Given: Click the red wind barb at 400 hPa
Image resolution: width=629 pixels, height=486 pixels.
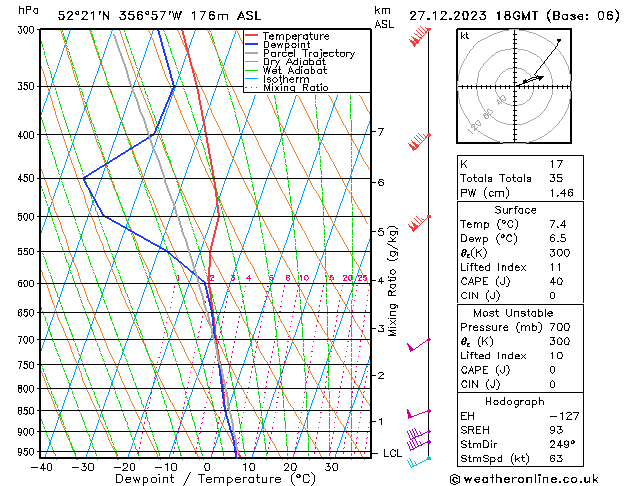Looking at the screenshot, I should point(420,141).
